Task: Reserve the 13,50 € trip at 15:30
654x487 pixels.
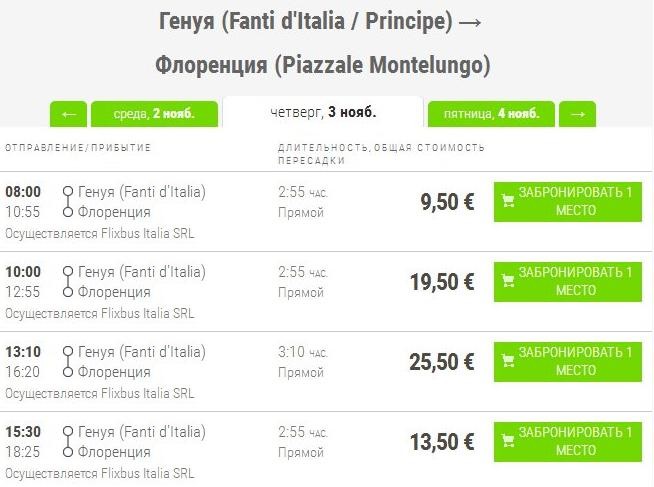Action: click(568, 441)
